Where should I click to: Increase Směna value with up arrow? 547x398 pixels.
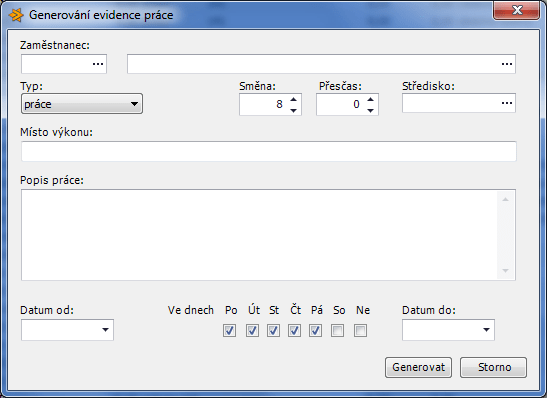pos(293,99)
